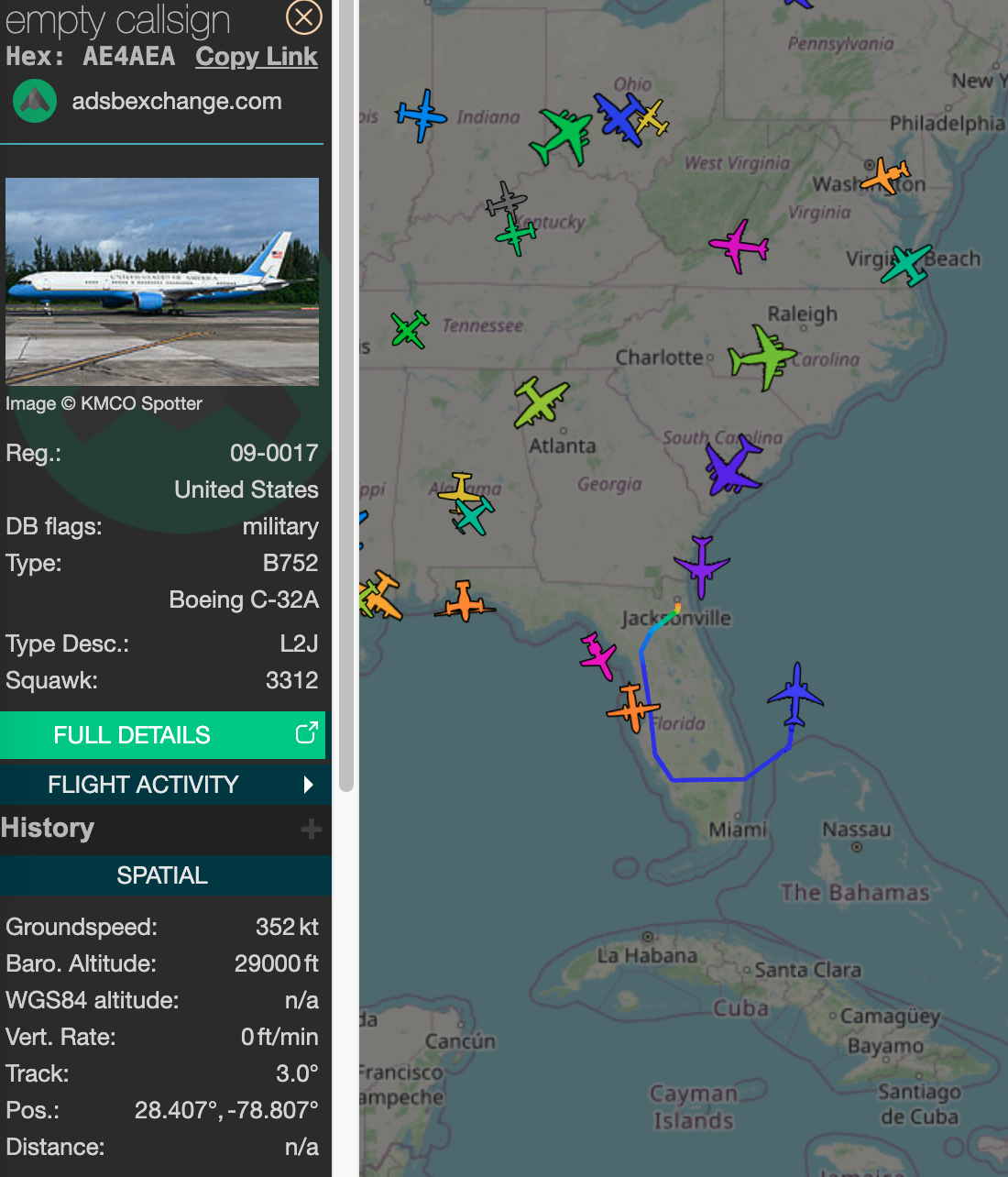Open adsbexchange.com logo link
This screenshot has width=1008, height=1177.
click(35, 101)
